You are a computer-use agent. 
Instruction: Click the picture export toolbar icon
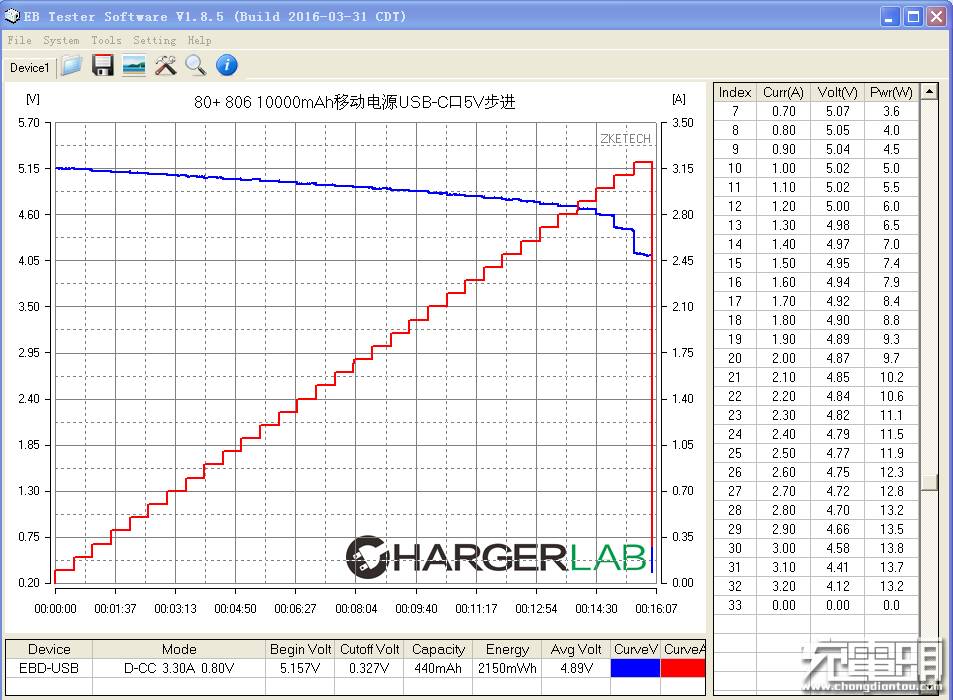click(x=134, y=66)
